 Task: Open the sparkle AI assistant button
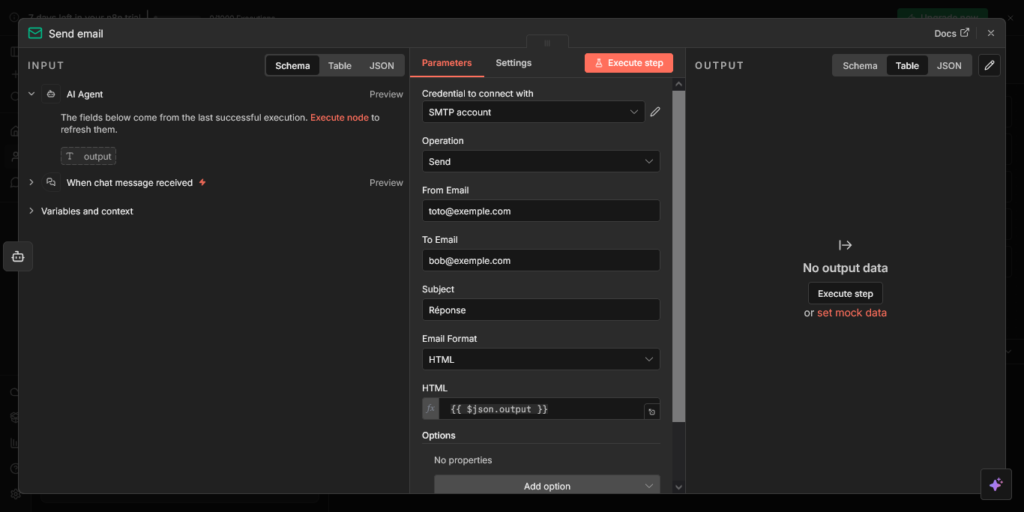[x=995, y=484]
